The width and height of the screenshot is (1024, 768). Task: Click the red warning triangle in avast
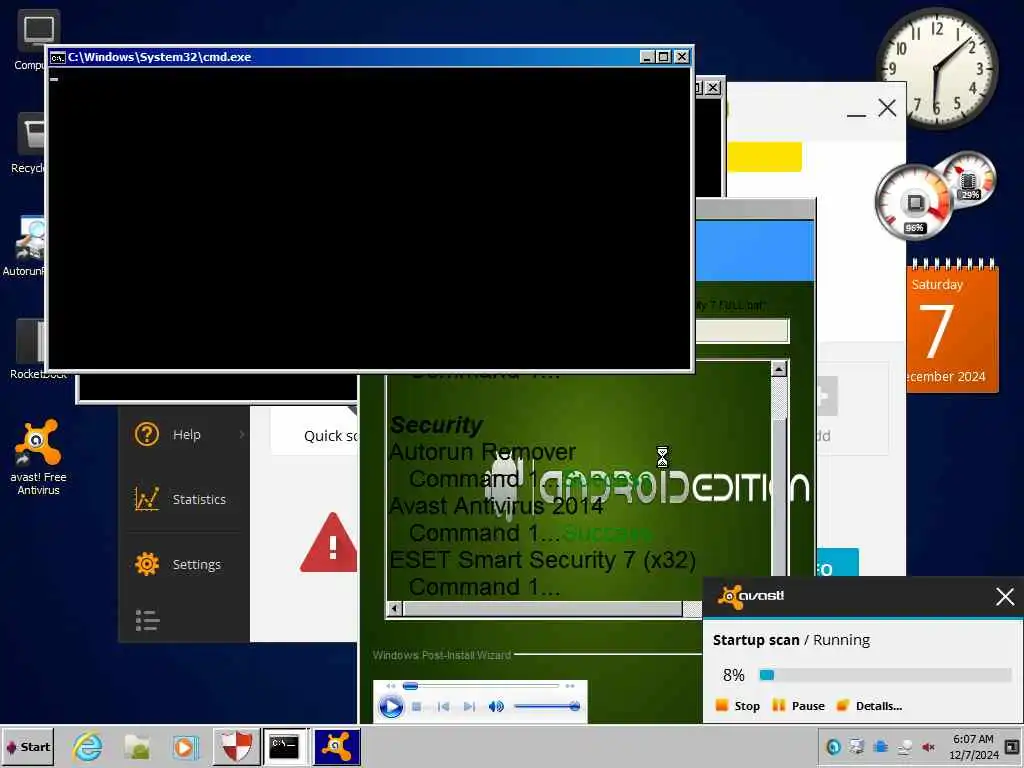(328, 543)
